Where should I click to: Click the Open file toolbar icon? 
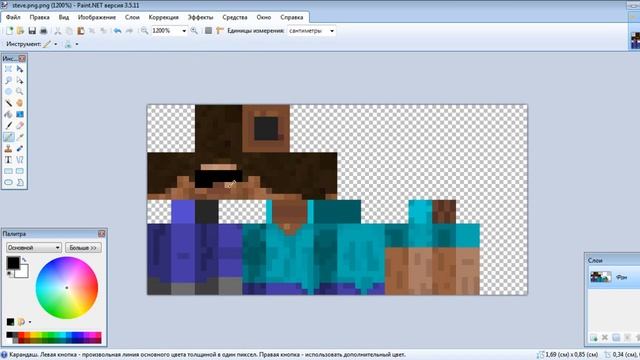(x=20, y=31)
